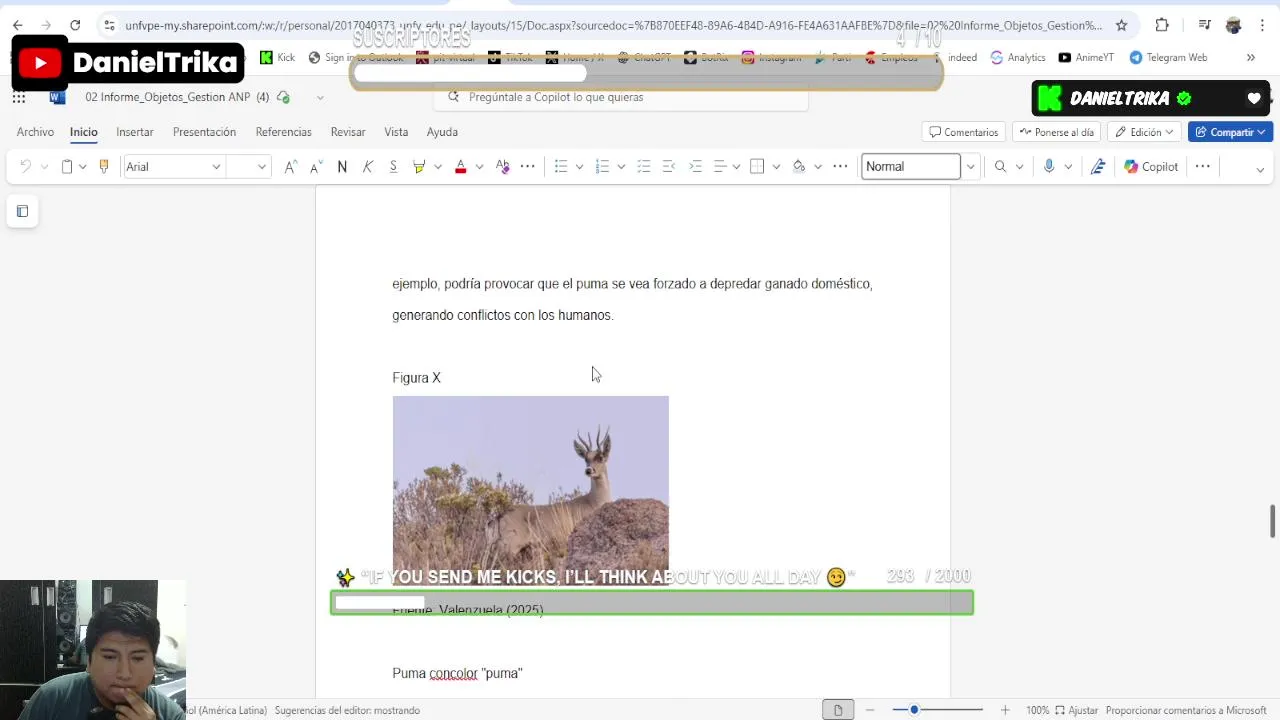Open the Edición mode dropdown
Viewport: 1280px width, 720px height.
coord(1145,132)
